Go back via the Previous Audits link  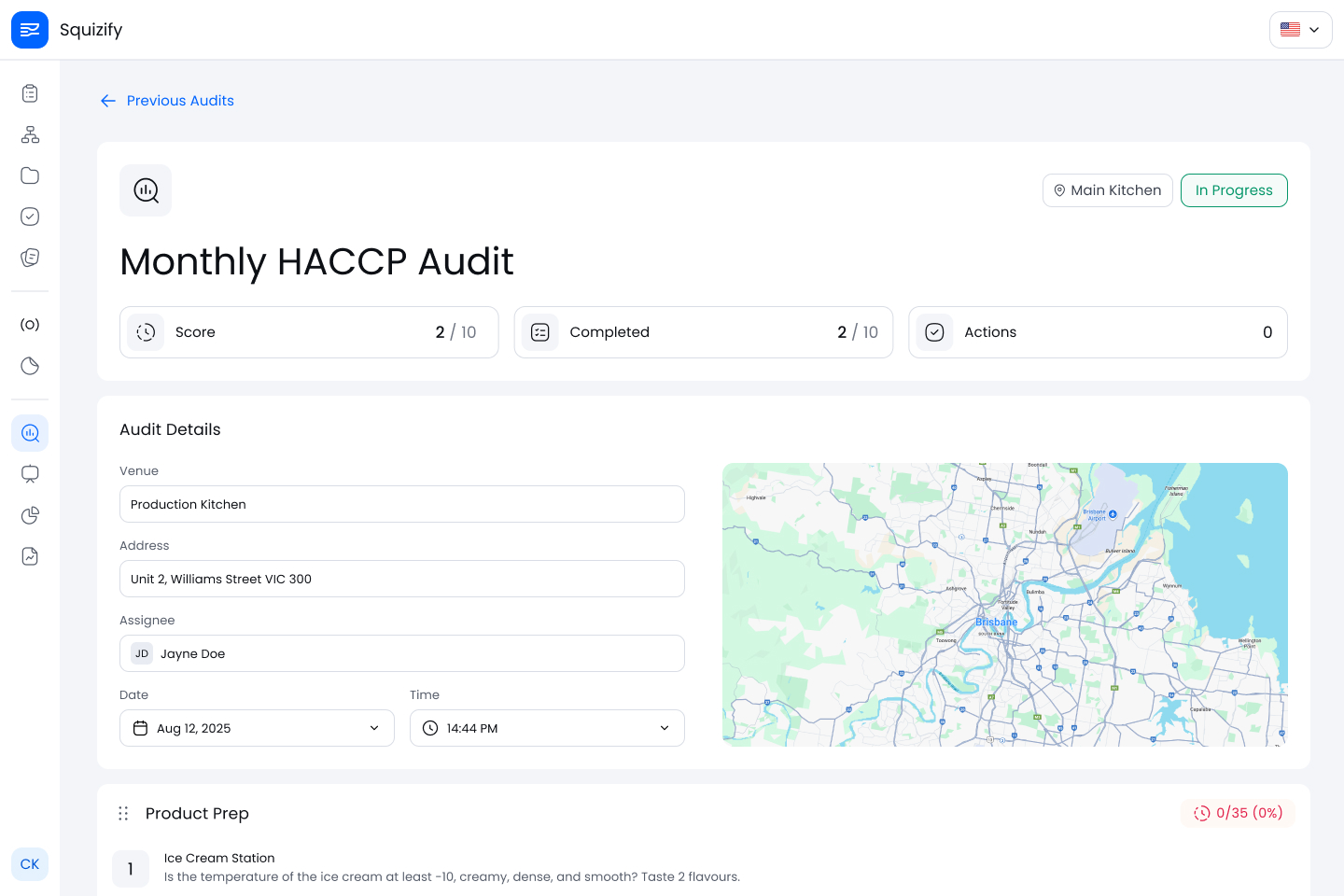pos(167,100)
